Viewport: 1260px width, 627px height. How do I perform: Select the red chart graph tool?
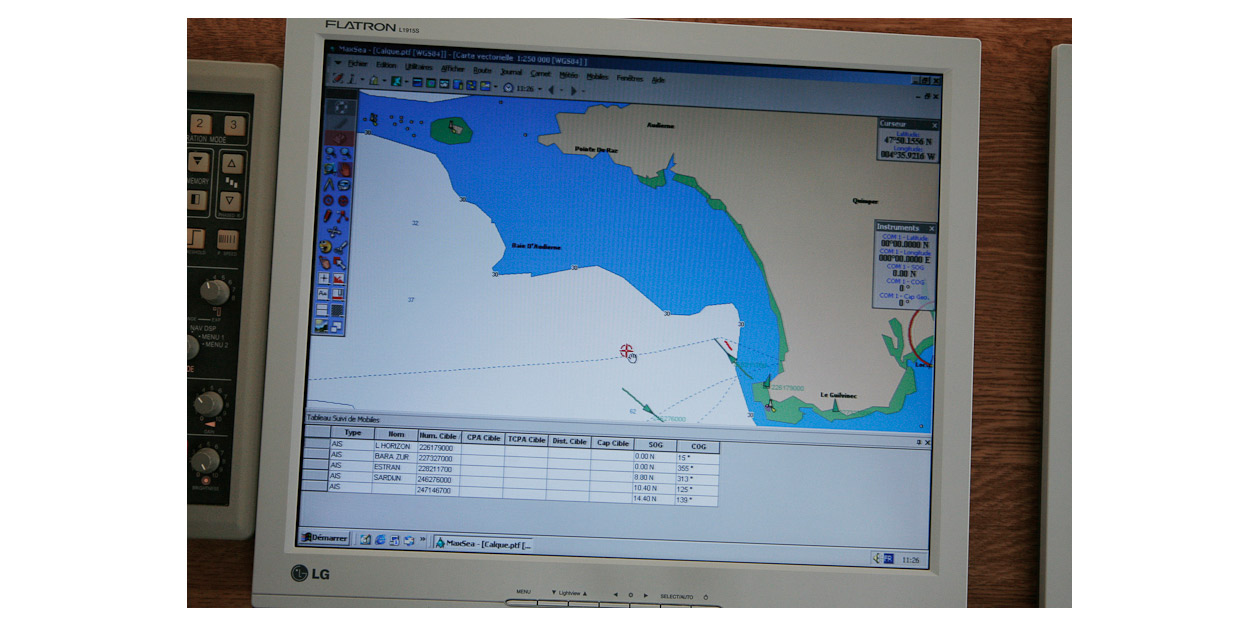click(x=339, y=278)
